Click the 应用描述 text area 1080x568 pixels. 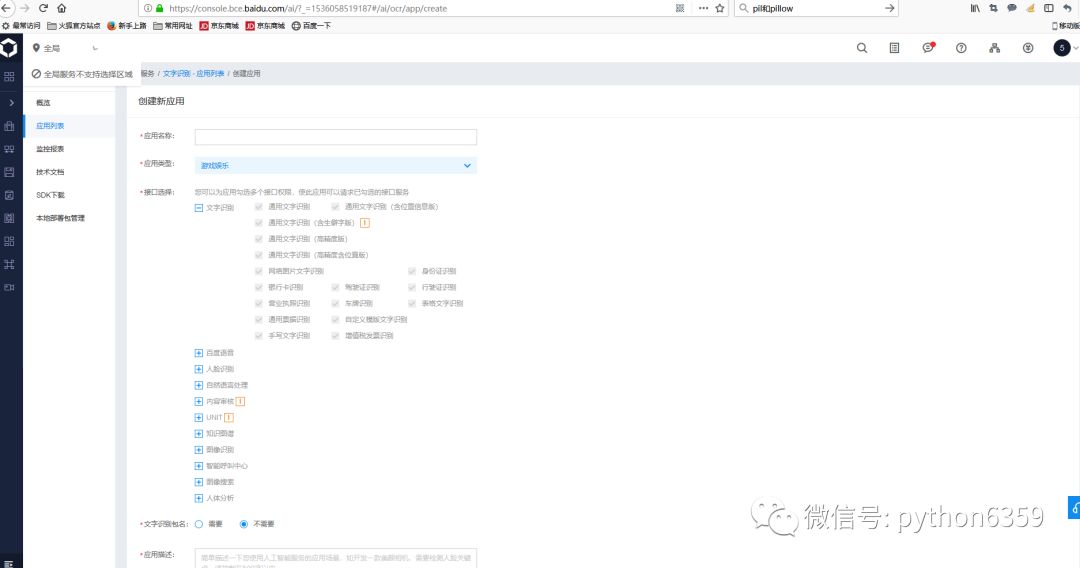click(x=335, y=558)
